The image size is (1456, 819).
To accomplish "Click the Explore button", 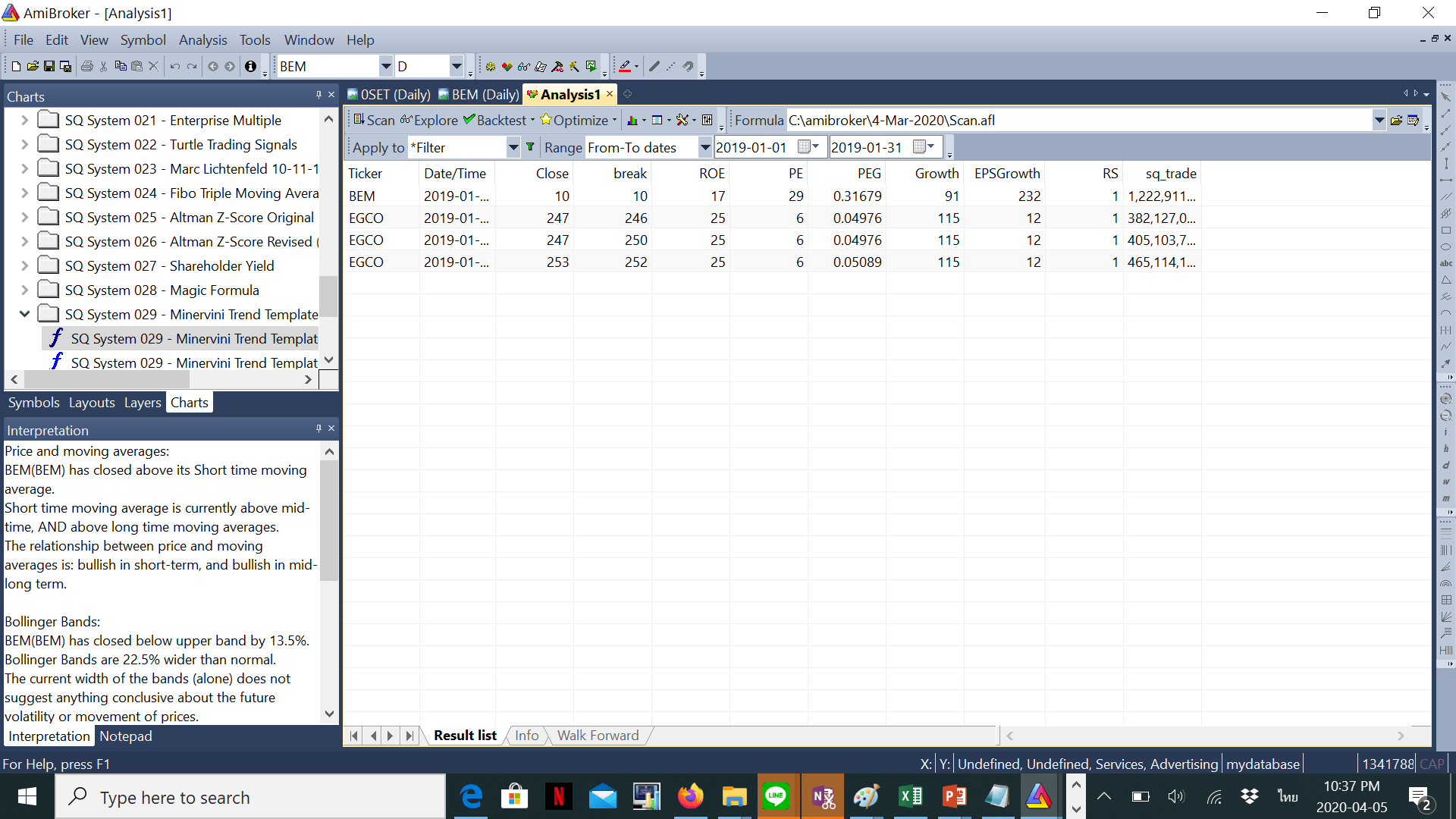I will coord(429,121).
